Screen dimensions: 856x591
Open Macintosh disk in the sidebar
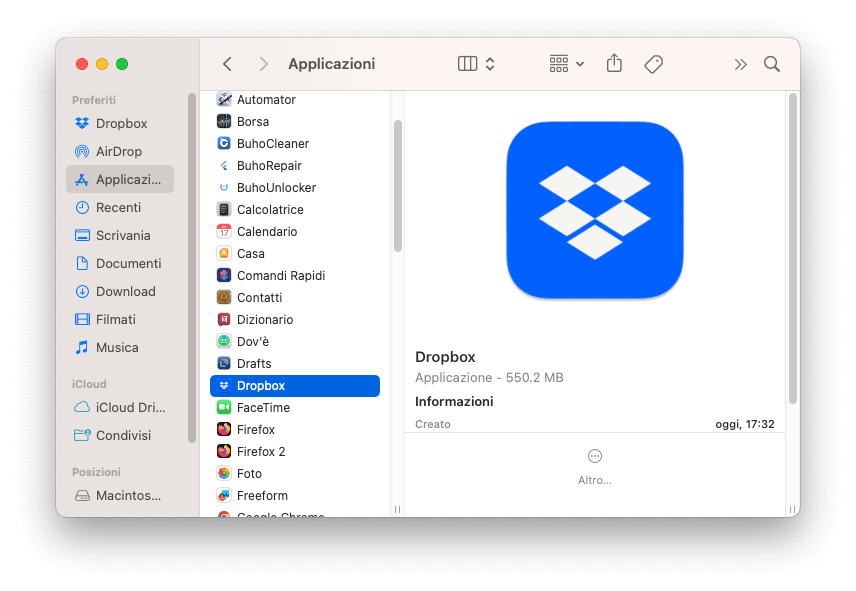[x=120, y=496]
